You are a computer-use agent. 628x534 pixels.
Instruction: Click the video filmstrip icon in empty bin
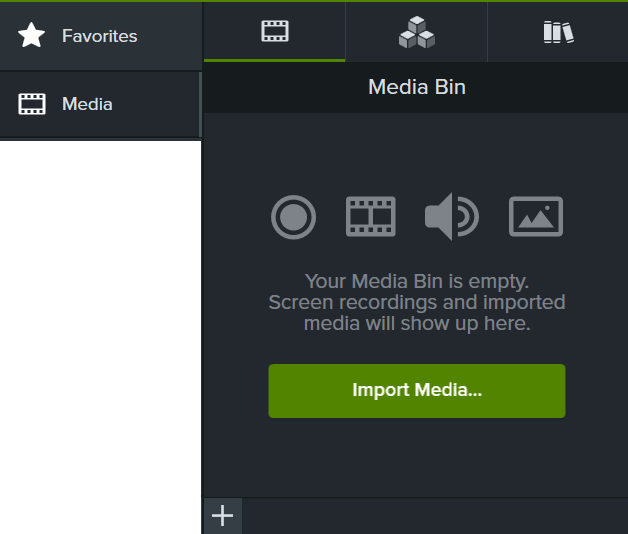point(371,217)
